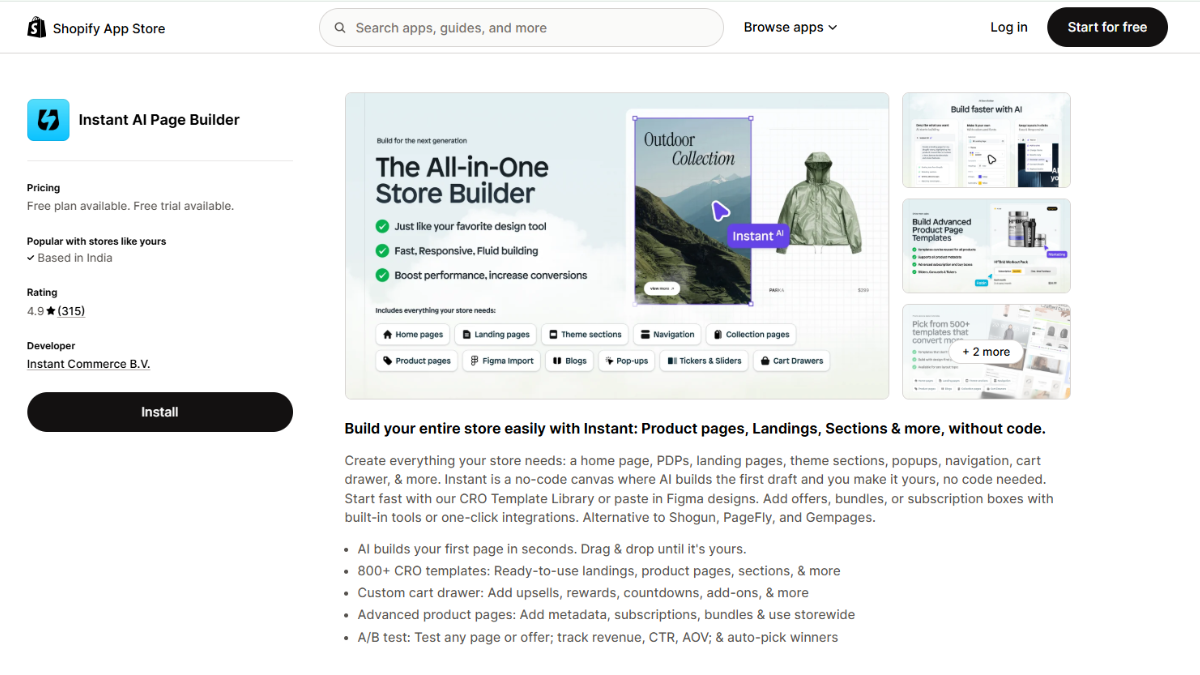
Task: Click the 'Pricing' label in the sidebar
Action: pos(44,188)
